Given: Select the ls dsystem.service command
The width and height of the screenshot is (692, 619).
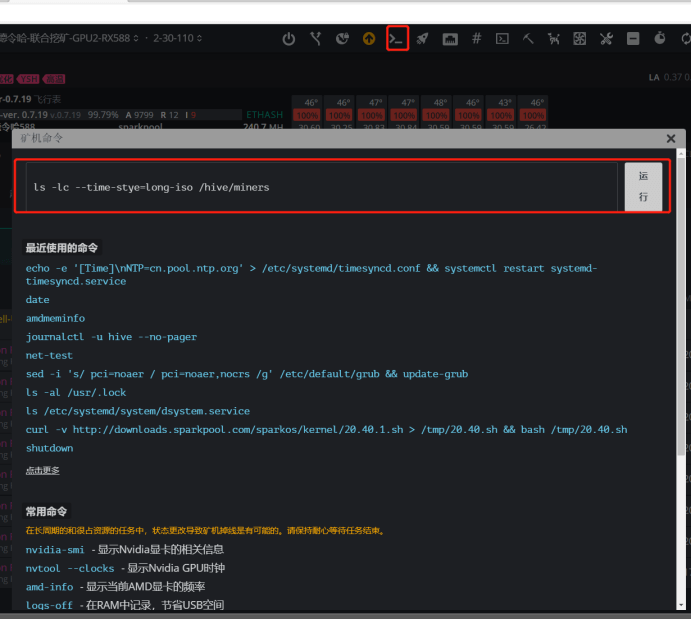Looking at the screenshot, I should click(138, 411).
